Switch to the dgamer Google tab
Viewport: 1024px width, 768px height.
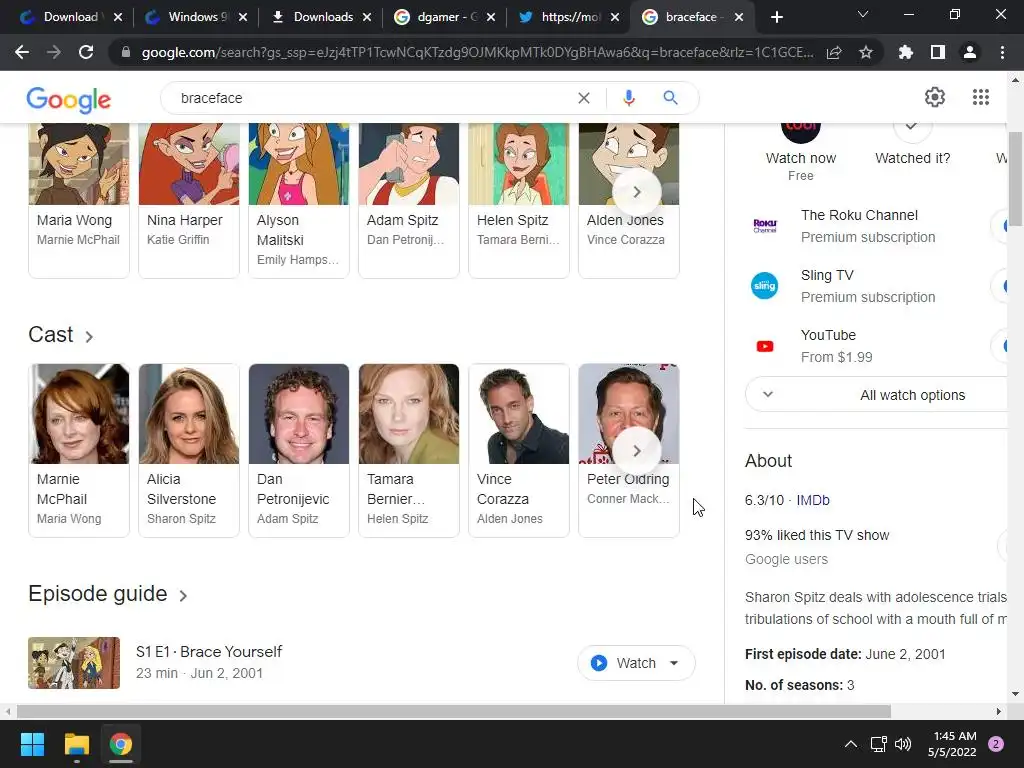[444, 17]
